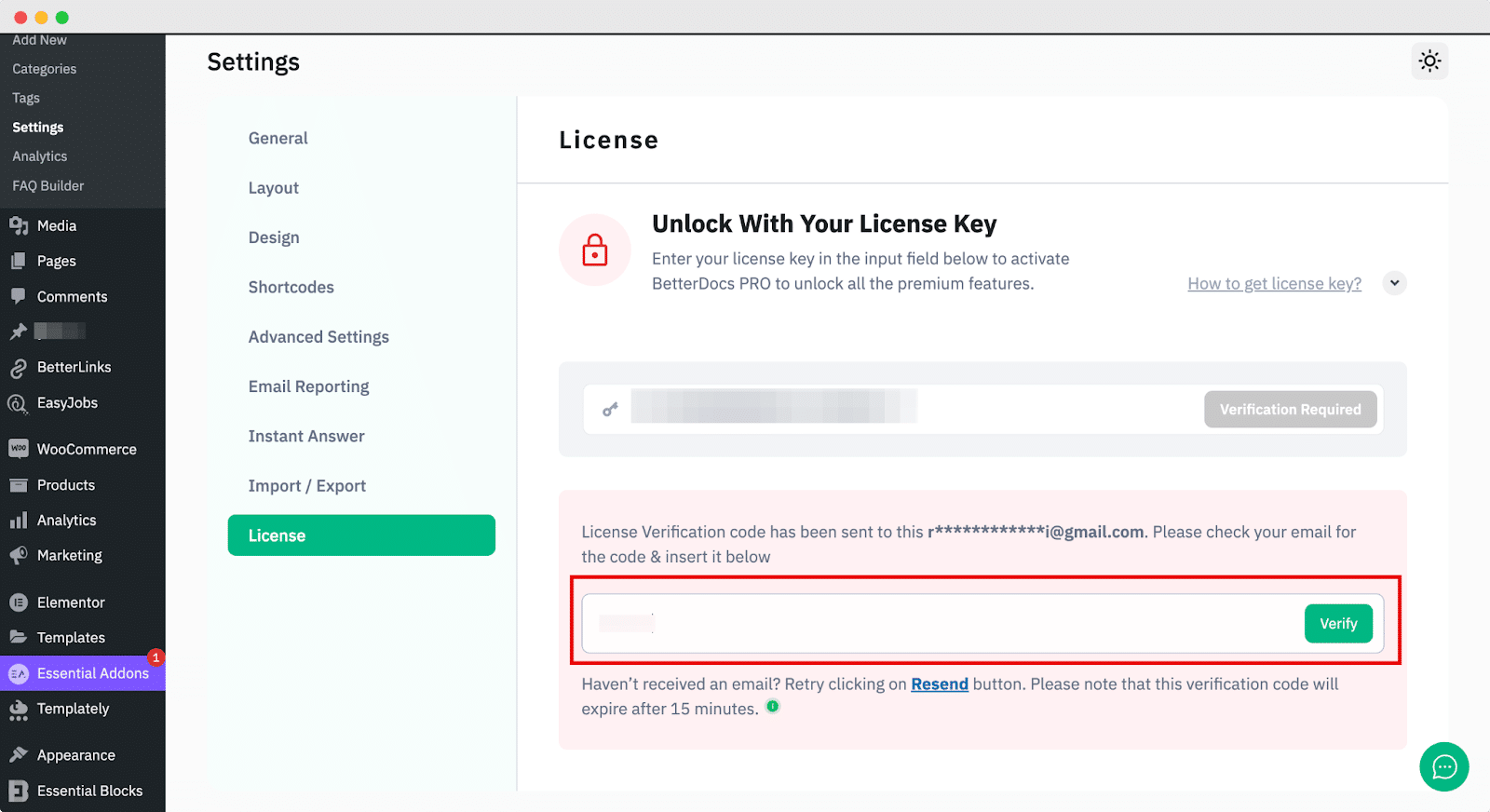
Task: Open the Comments menu label
Action: pyautogui.click(x=73, y=297)
